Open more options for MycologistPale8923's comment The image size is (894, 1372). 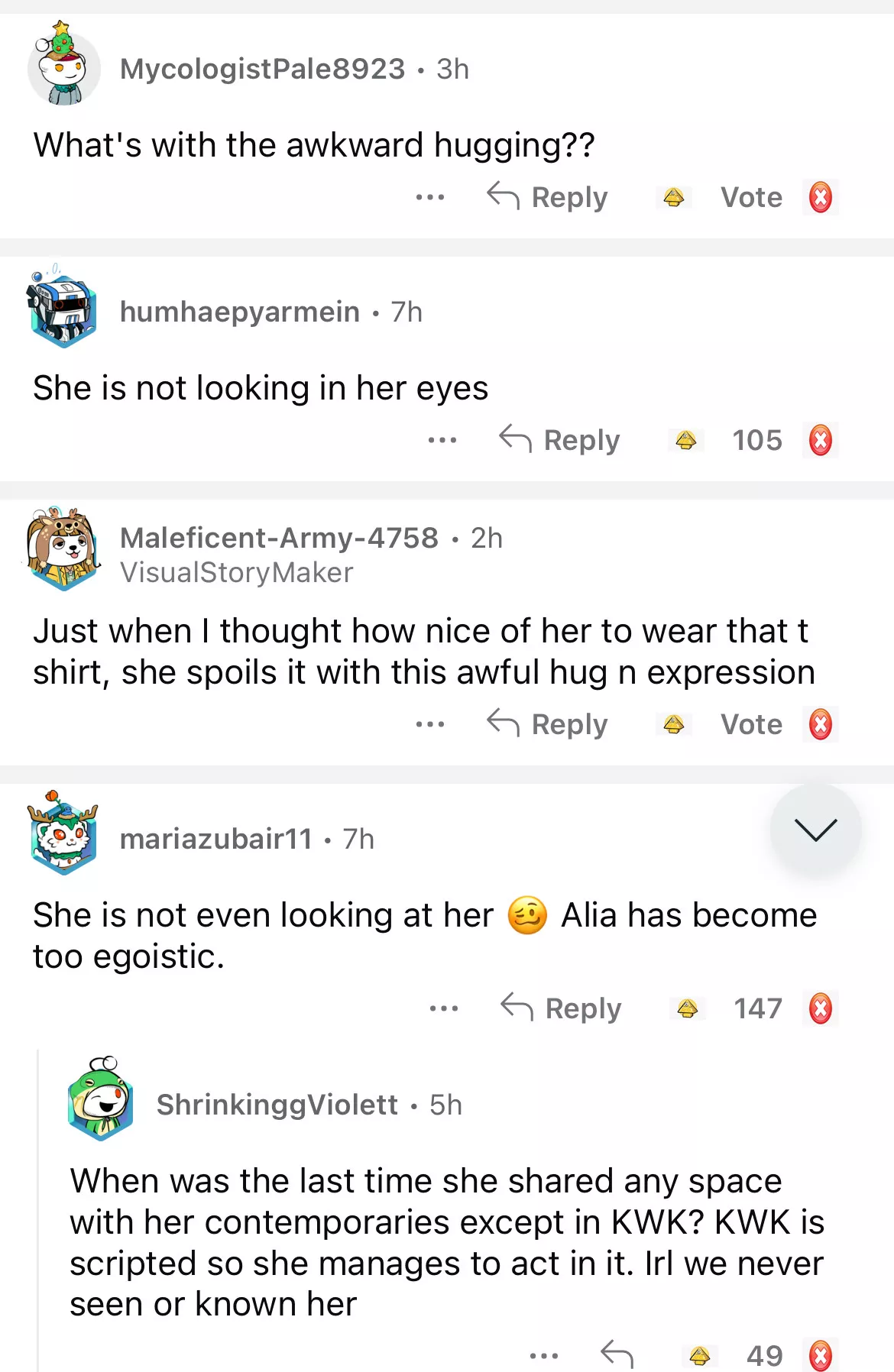coord(430,198)
